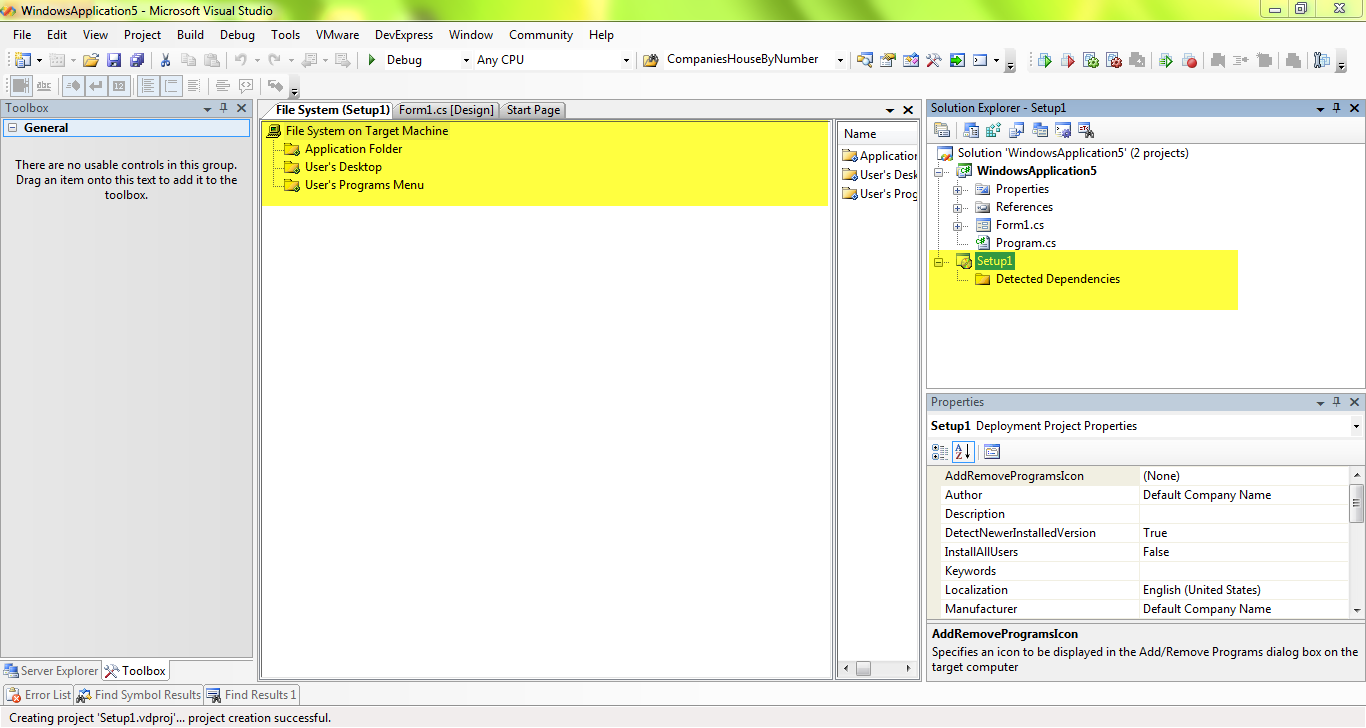Click the Author property value field

pos(1244,495)
